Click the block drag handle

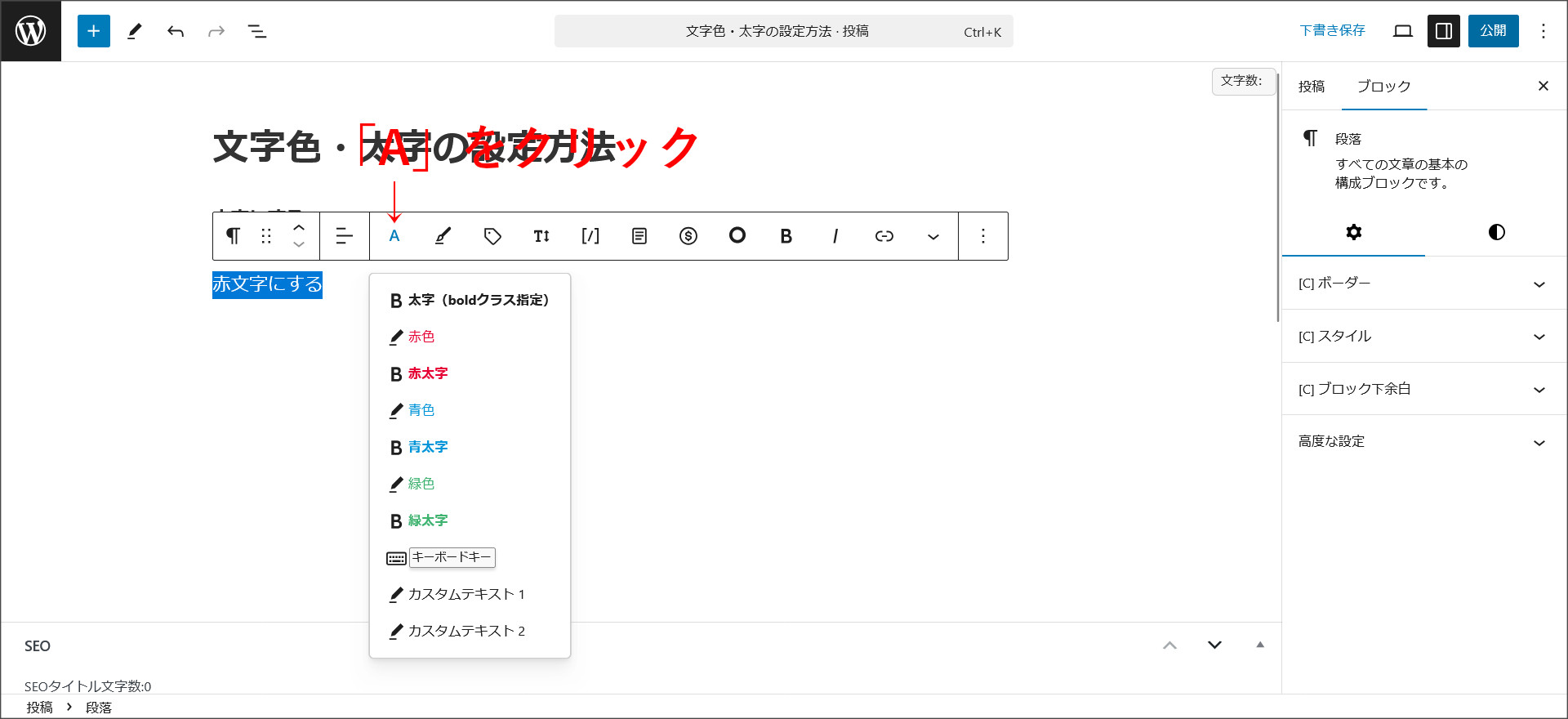[x=266, y=236]
